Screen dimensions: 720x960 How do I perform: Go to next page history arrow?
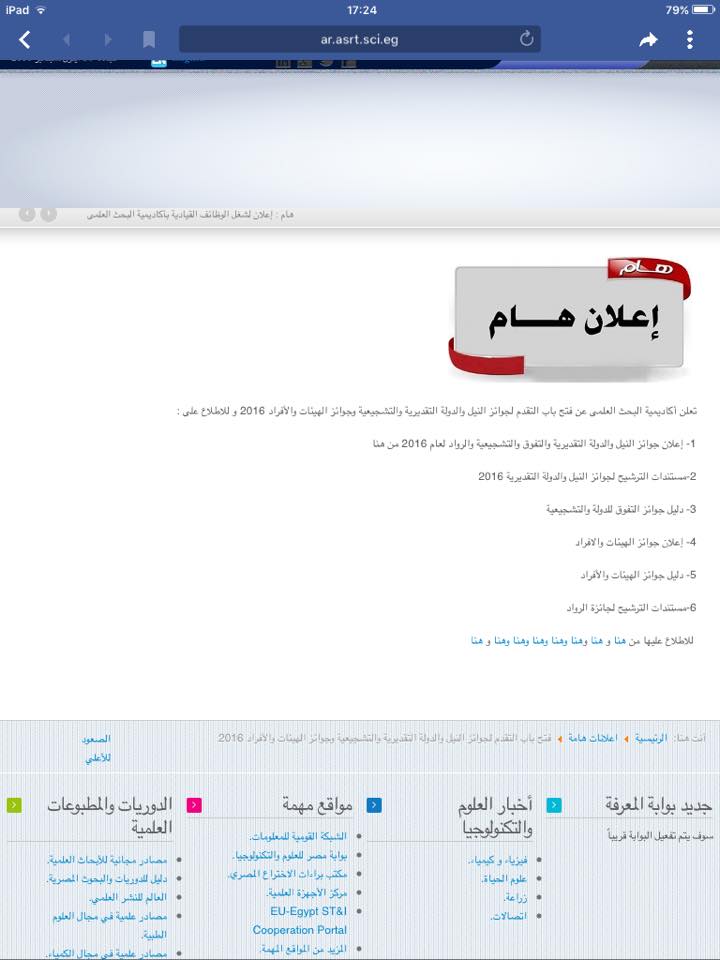coord(108,40)
